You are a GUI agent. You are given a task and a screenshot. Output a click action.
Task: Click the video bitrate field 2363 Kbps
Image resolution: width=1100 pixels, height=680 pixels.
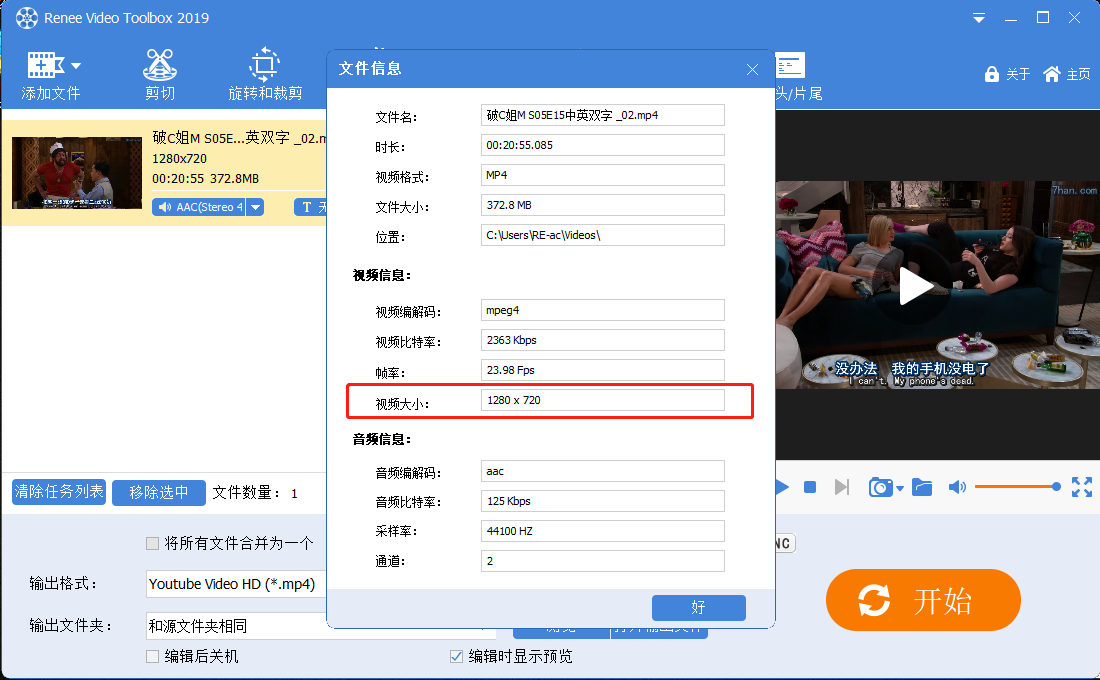[x=603, y=340]
